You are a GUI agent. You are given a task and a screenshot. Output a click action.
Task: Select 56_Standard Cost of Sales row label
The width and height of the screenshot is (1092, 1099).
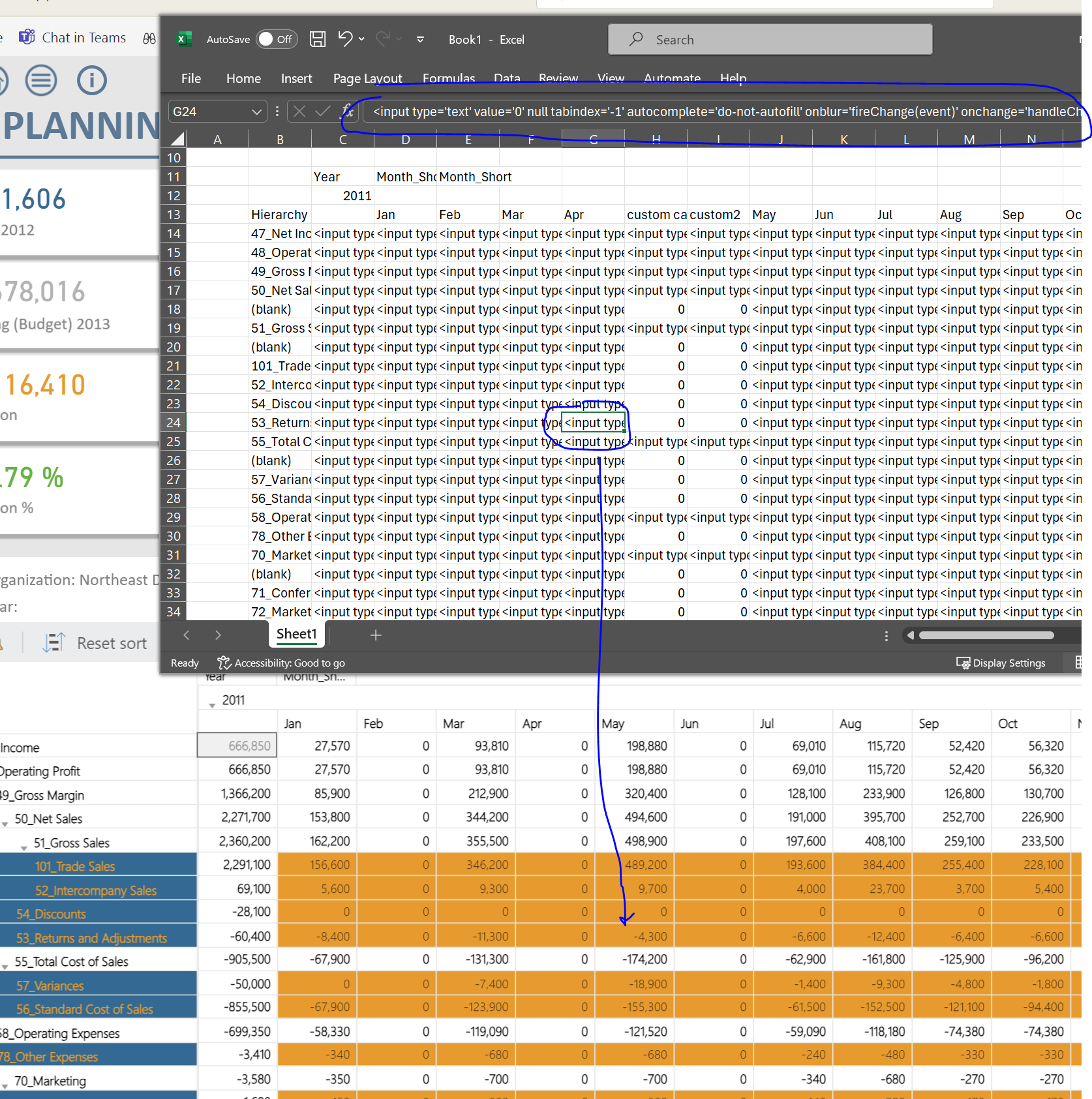85,1009
